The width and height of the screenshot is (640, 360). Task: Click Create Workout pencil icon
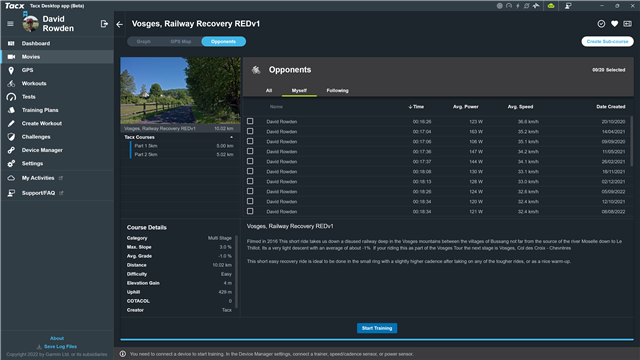pos(11,123)
